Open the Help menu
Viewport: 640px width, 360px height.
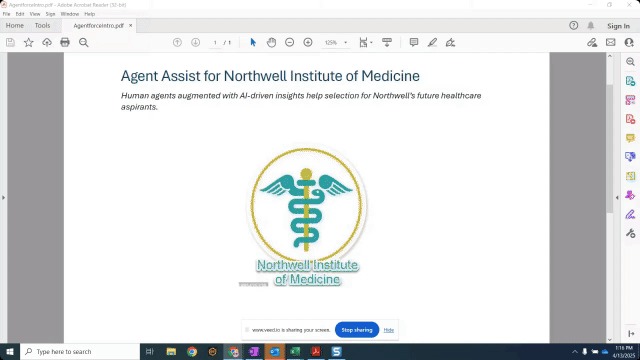(89, 14)
